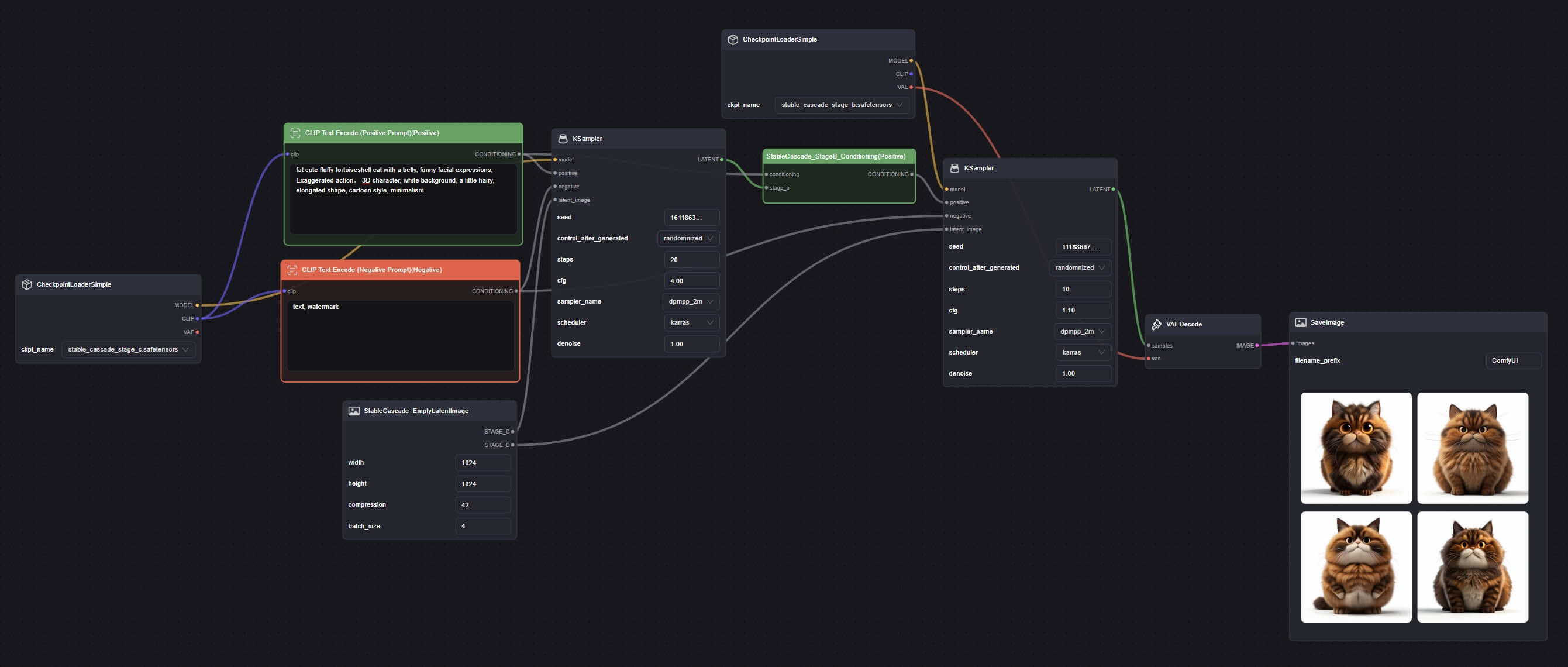Click into the negative prompt 'text, watermark' box
The height and width of the screenshot is (667, 1568).
401,336
